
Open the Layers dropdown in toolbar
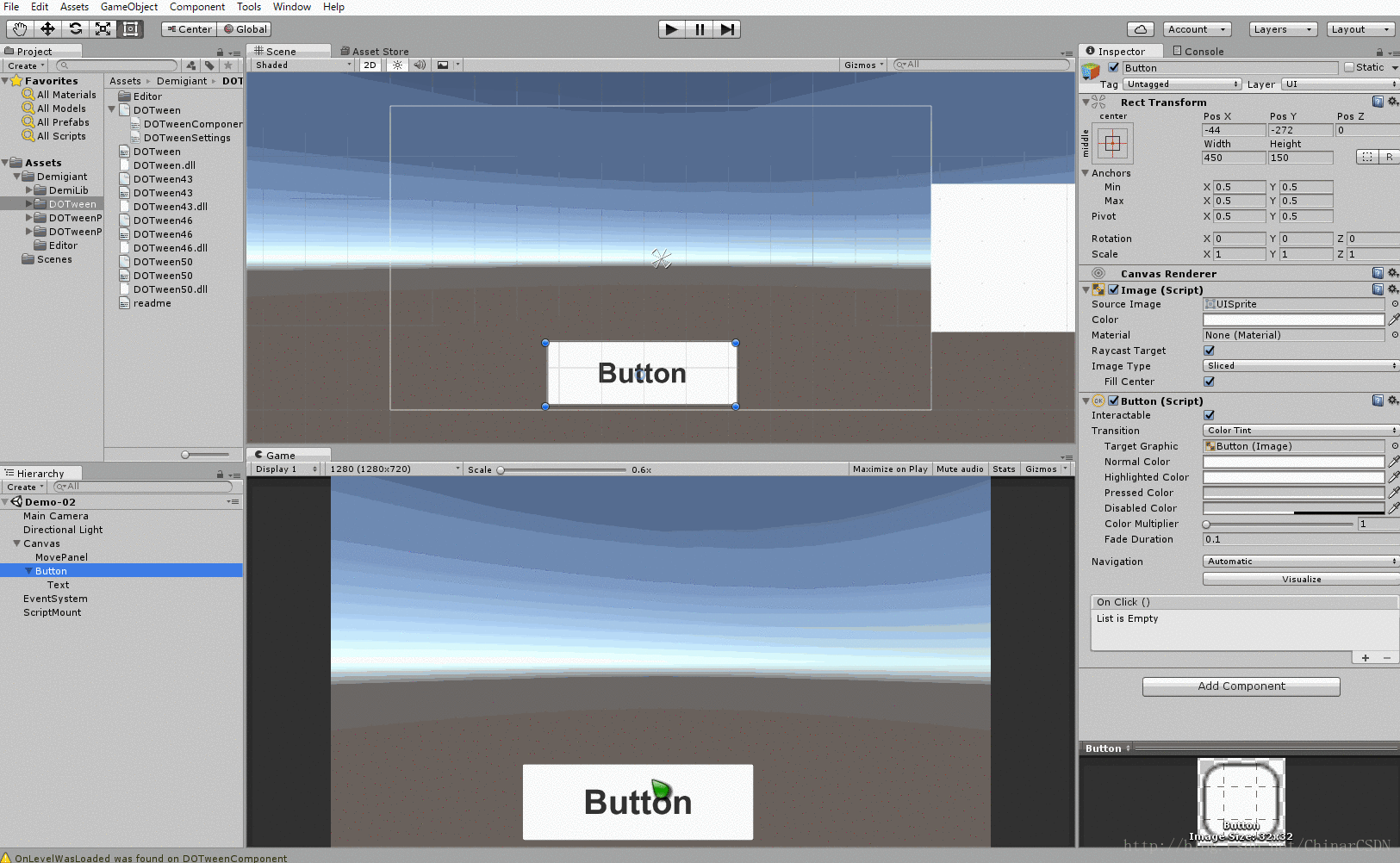click(1283, 29)
